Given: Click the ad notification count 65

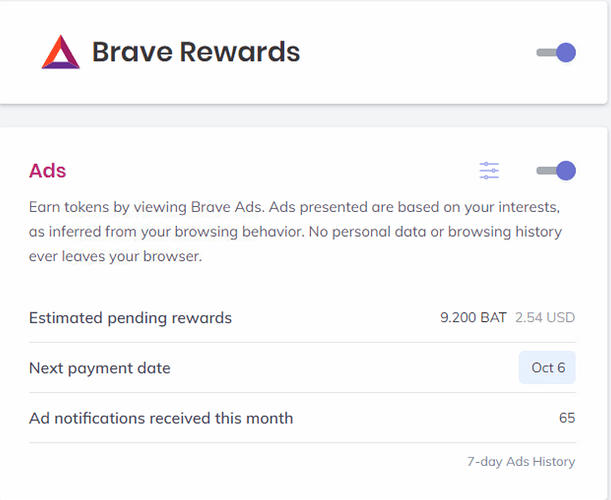Looking at the screenshot, I should pos(567,418).
